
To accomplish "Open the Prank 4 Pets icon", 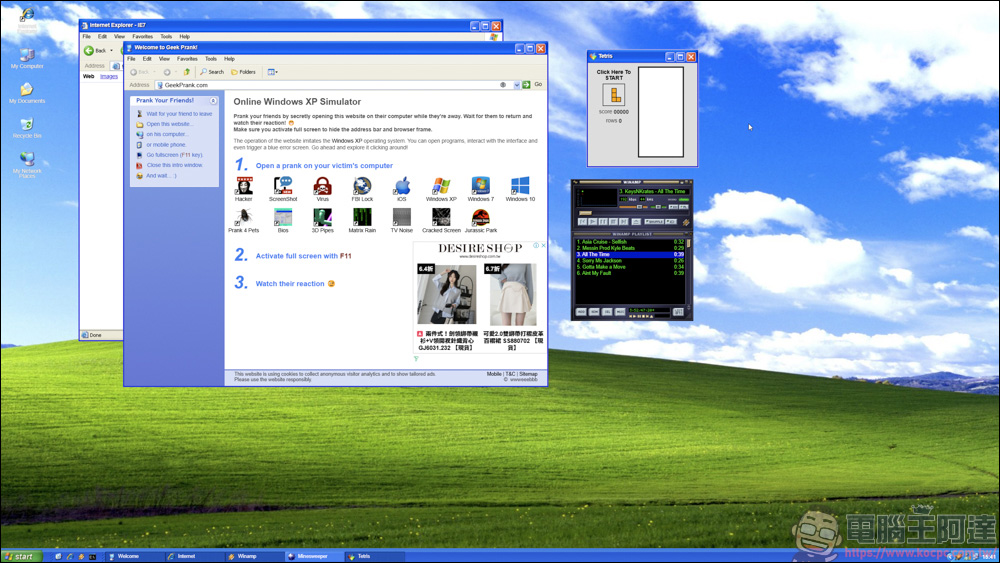I will [244, 221].
